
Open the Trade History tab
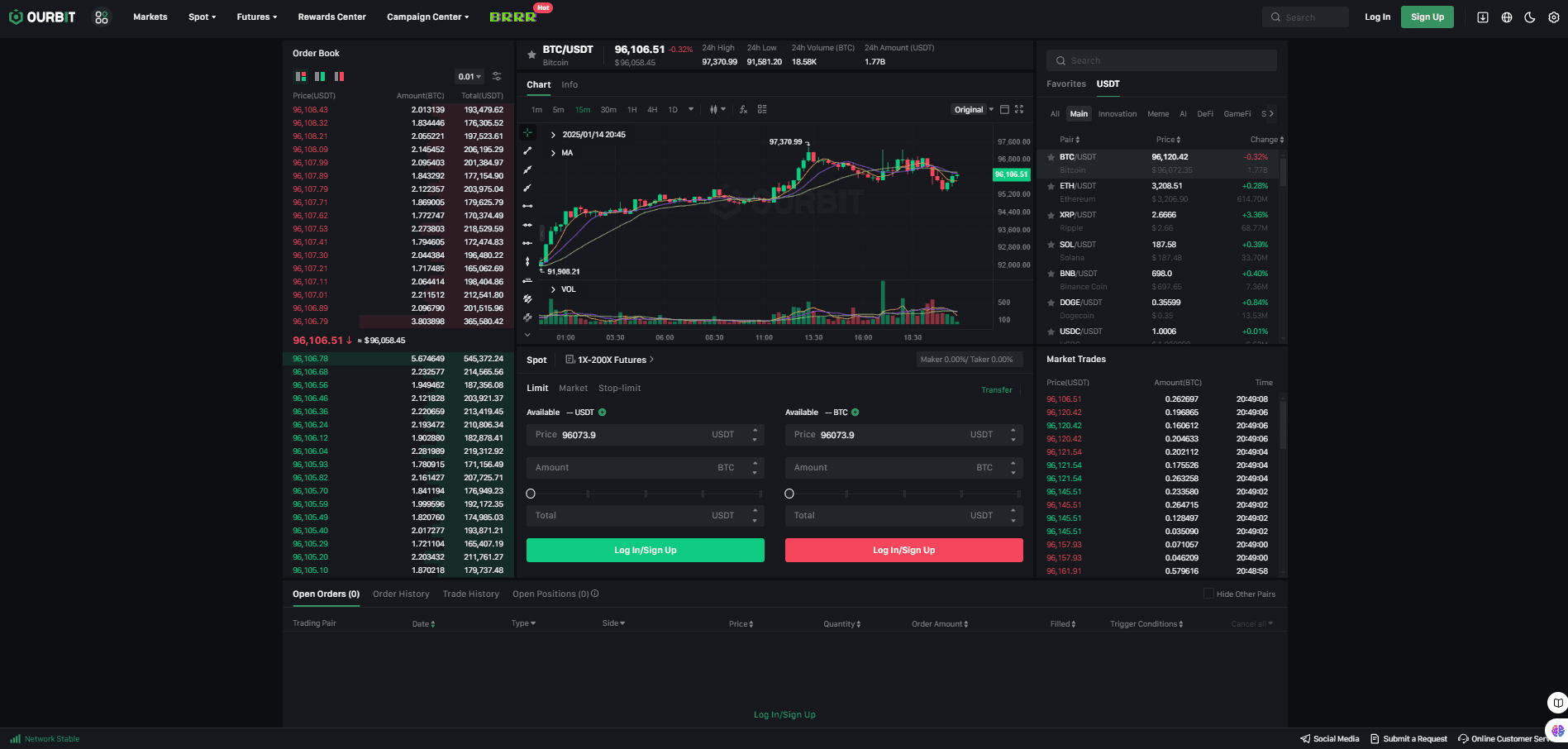tap(471, 594)
